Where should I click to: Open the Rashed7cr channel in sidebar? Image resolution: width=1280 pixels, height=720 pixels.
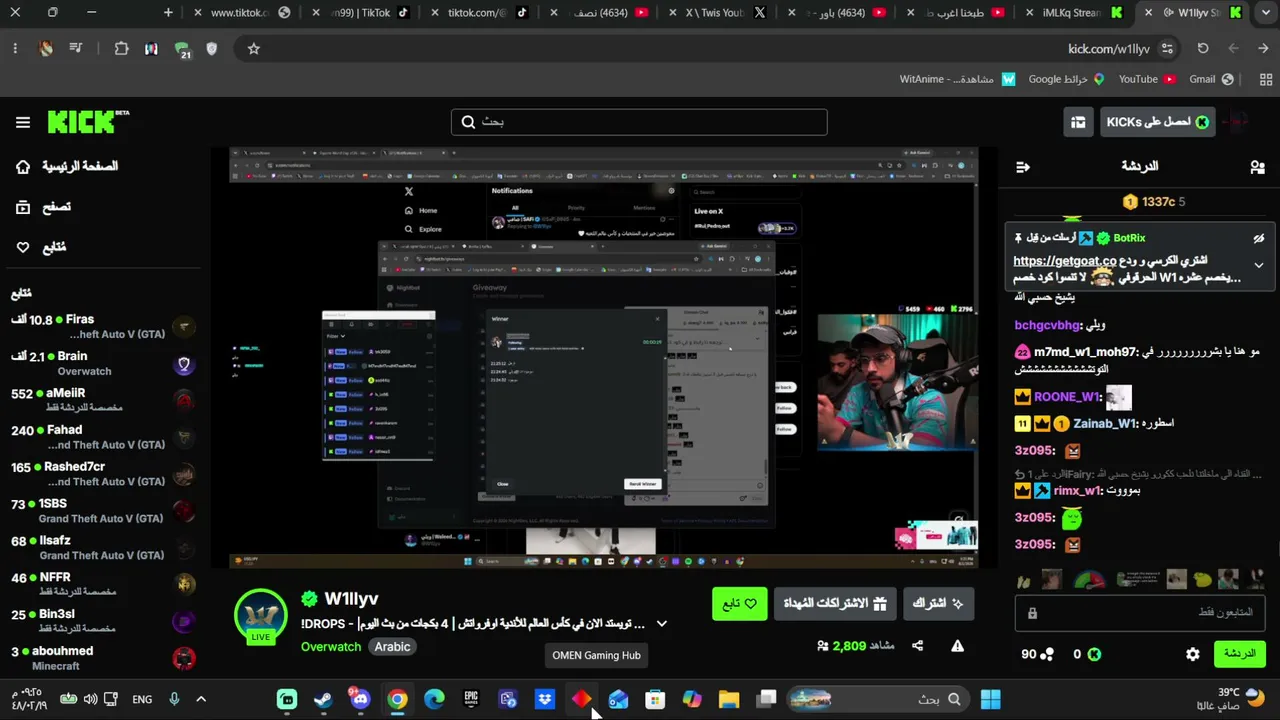(x=103, y=474)
